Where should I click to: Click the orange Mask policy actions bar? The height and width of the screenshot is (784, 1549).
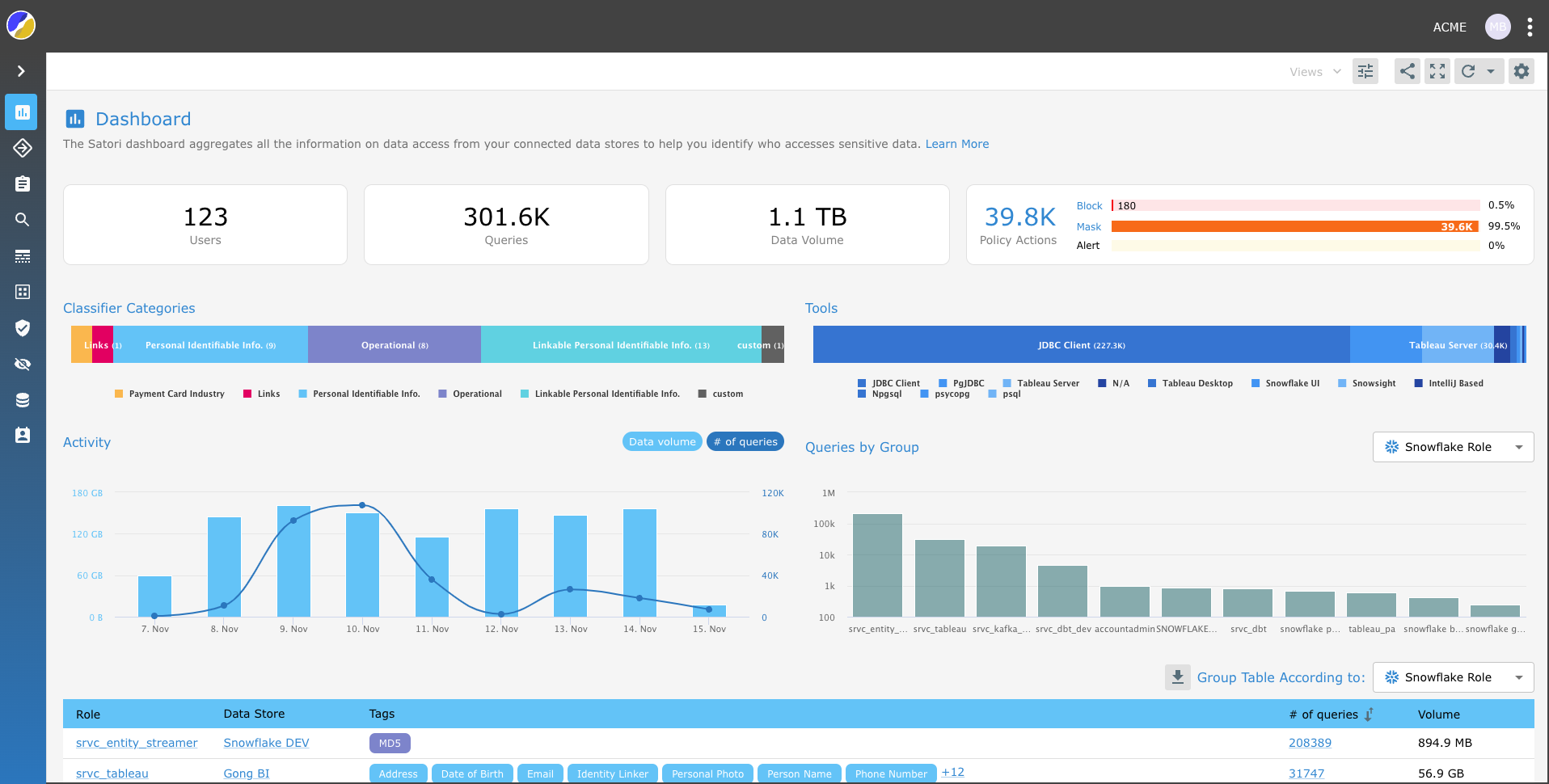[1294, 226]
